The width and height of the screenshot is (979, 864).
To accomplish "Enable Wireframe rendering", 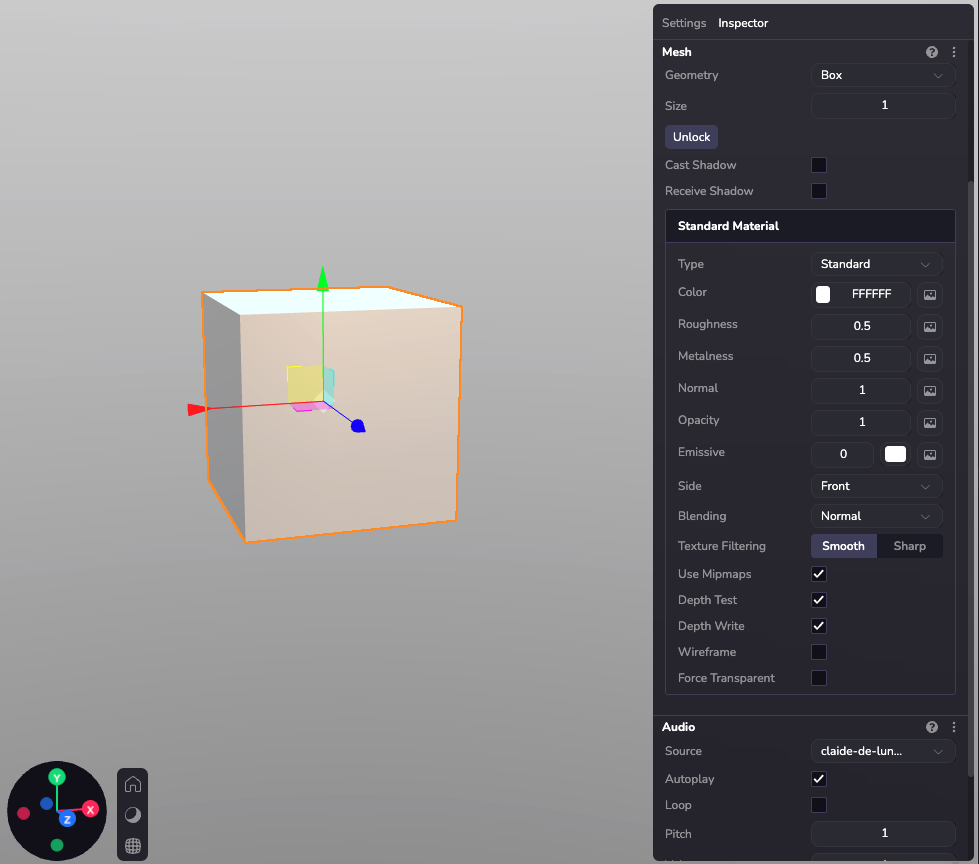I will (819, 652).
